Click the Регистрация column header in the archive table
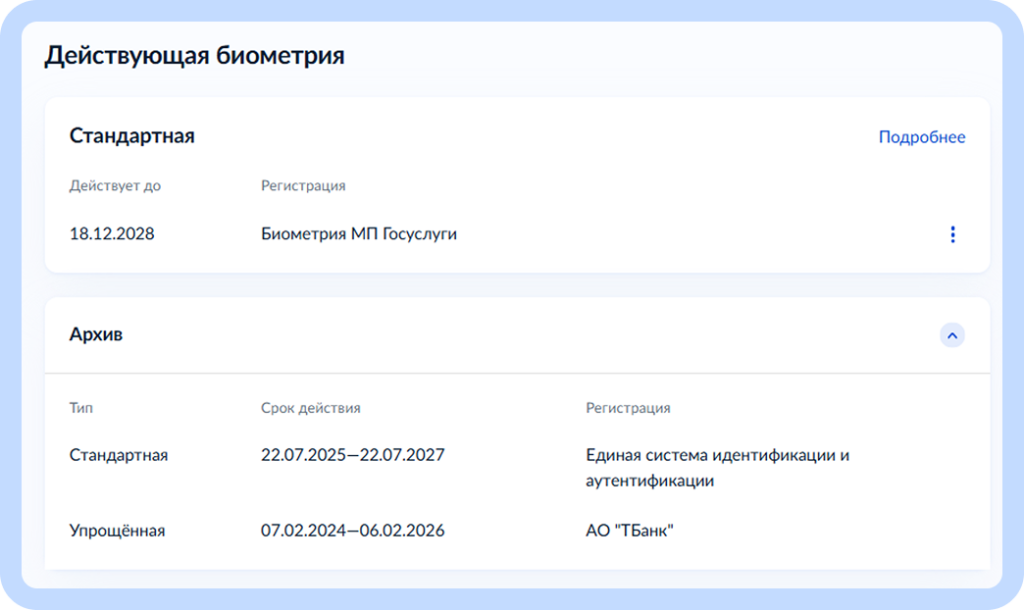 click(x=628, y=408)
